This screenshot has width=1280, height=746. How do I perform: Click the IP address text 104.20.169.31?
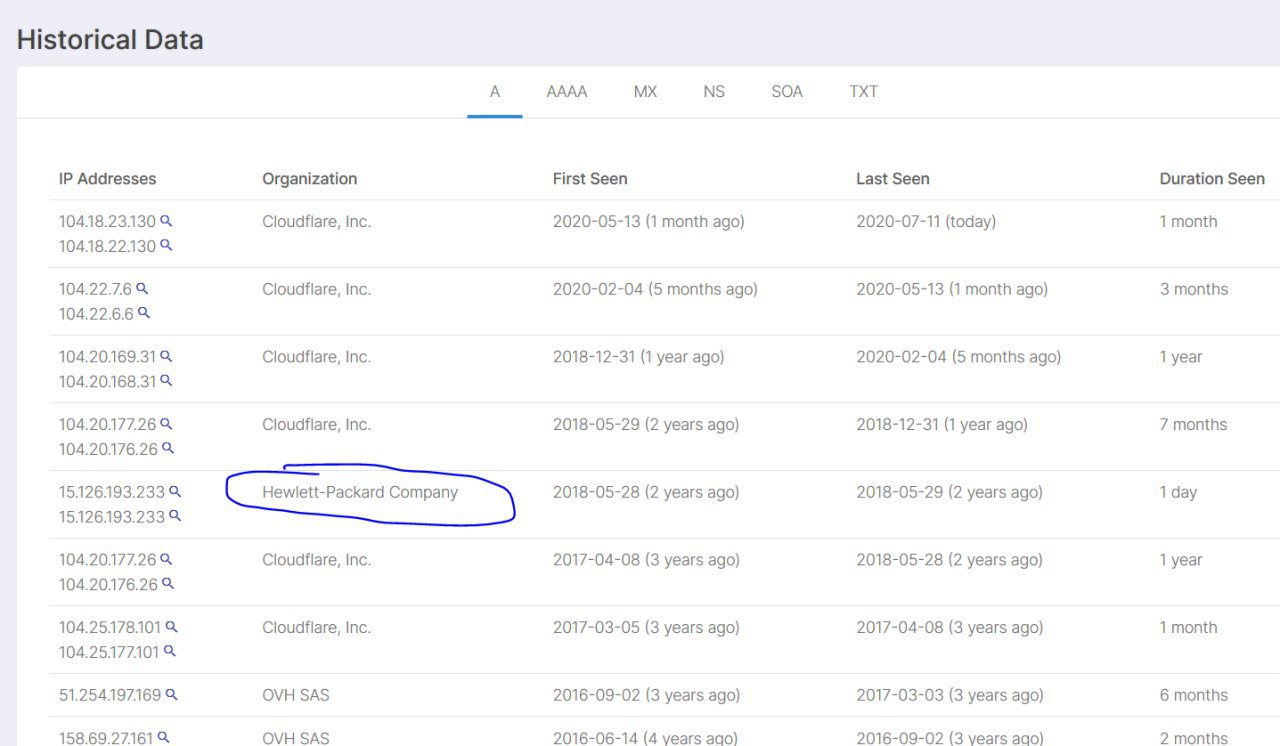(108, 357)
